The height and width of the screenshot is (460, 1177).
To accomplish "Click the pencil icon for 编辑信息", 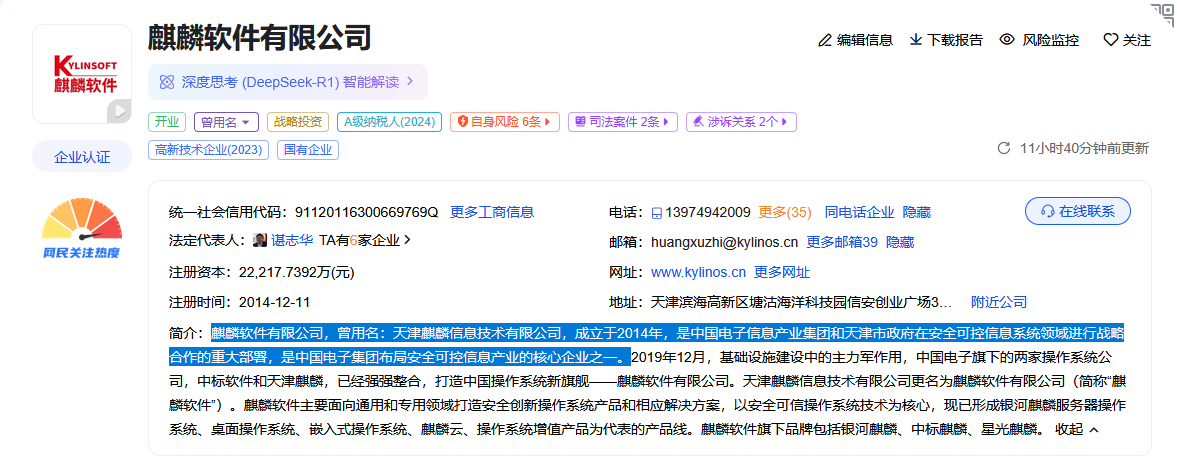I will click(x=825, y=41).
